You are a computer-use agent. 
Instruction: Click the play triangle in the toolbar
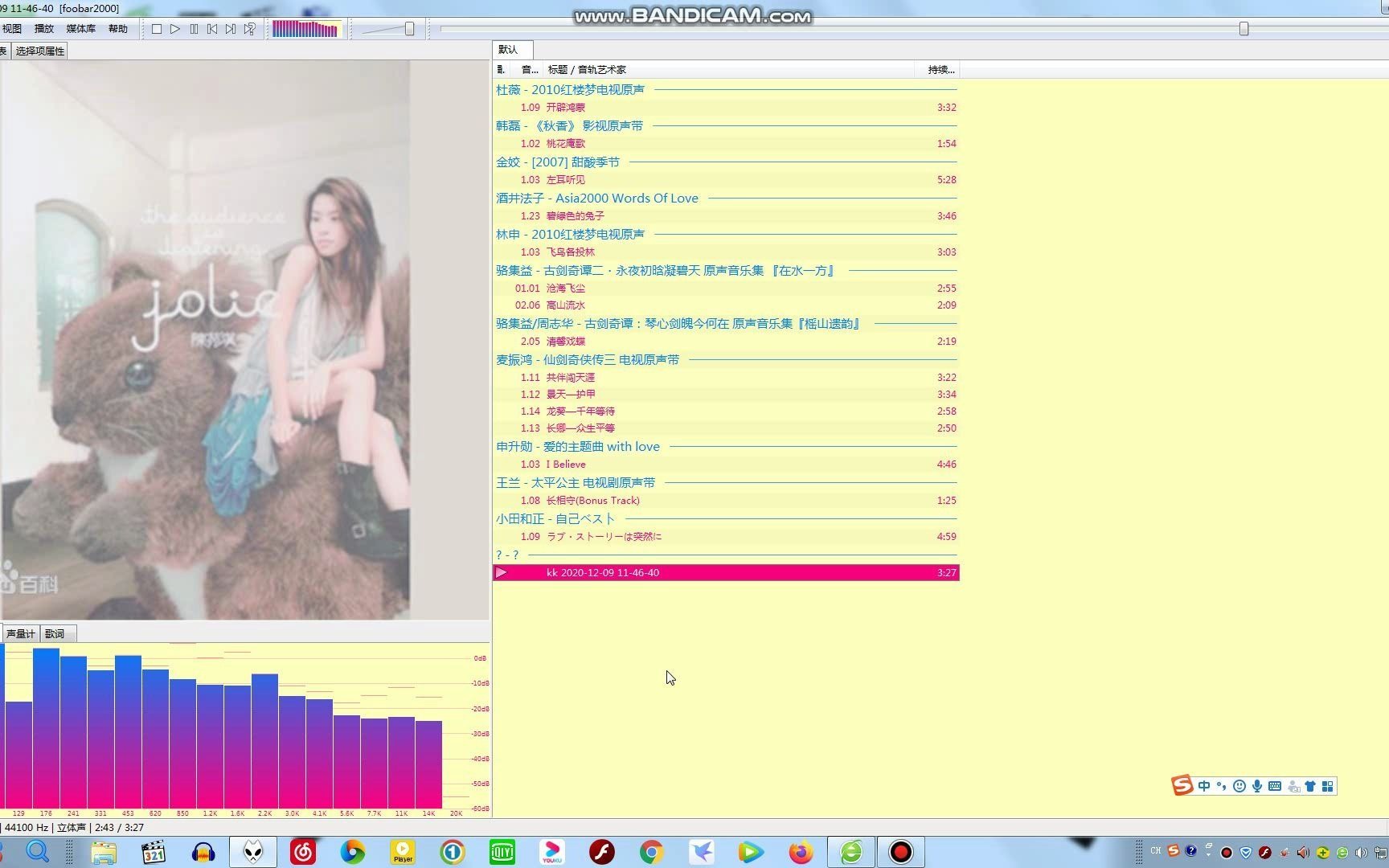pos(175,29)
